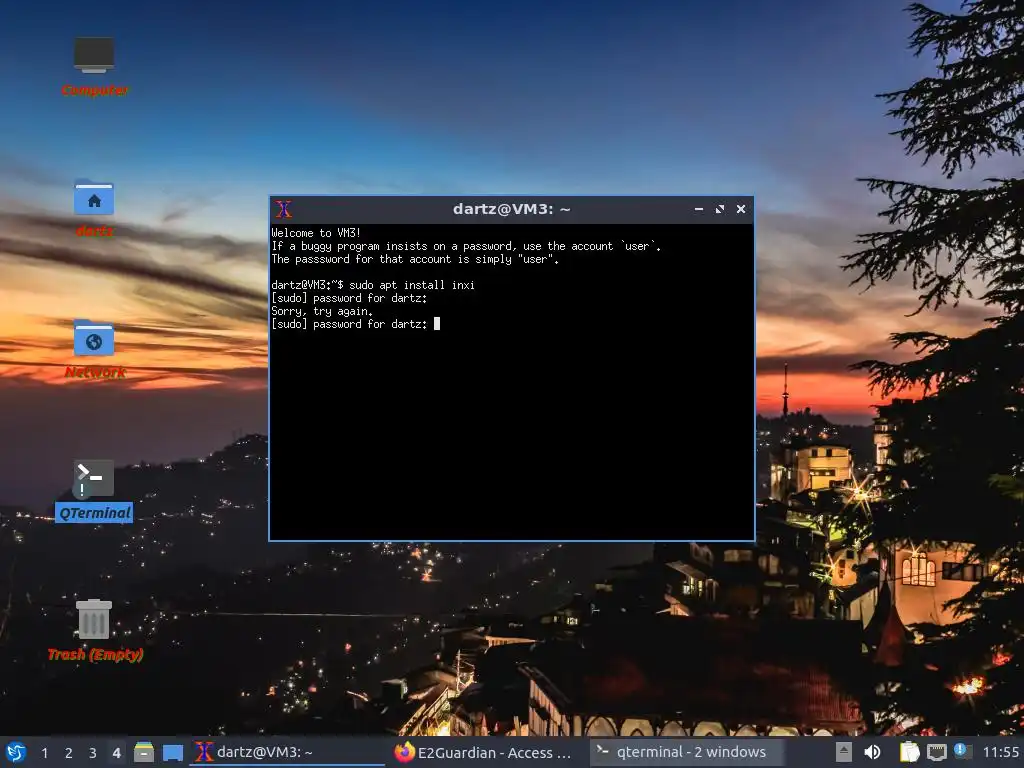
Task: Expand the hidden system tray arrow
Action: click(844, 752)
